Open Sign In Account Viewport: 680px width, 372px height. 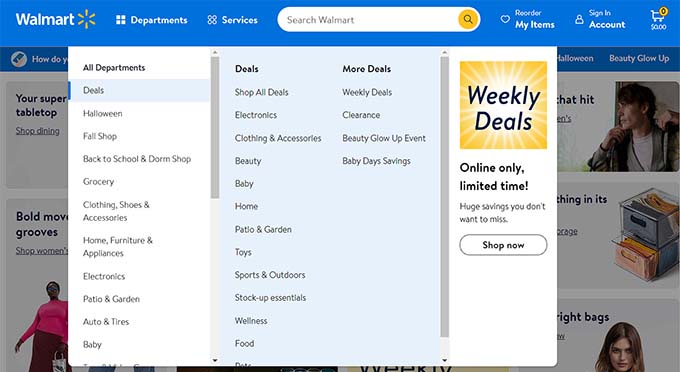[x=600, y=19]
